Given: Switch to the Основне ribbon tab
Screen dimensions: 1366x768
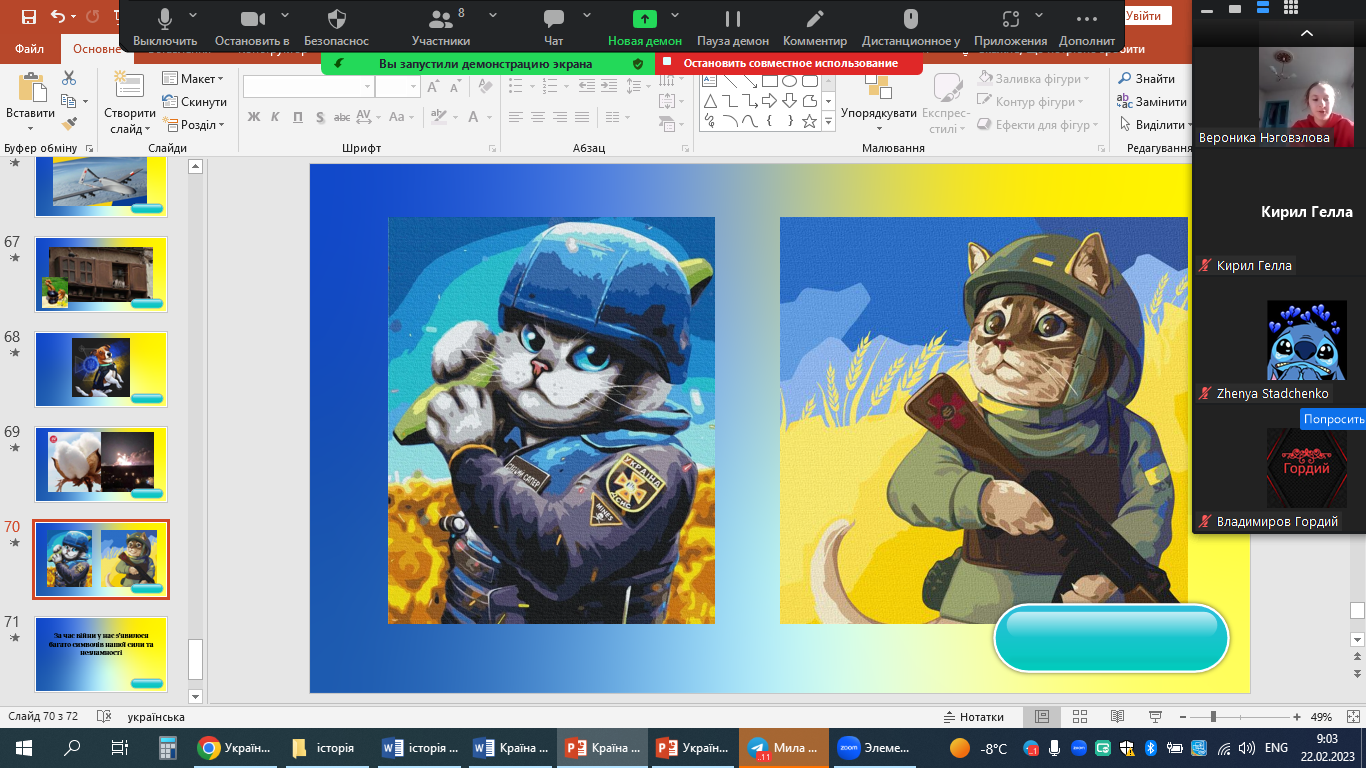Looking at the screenshot, I should [x=96, y=49].
